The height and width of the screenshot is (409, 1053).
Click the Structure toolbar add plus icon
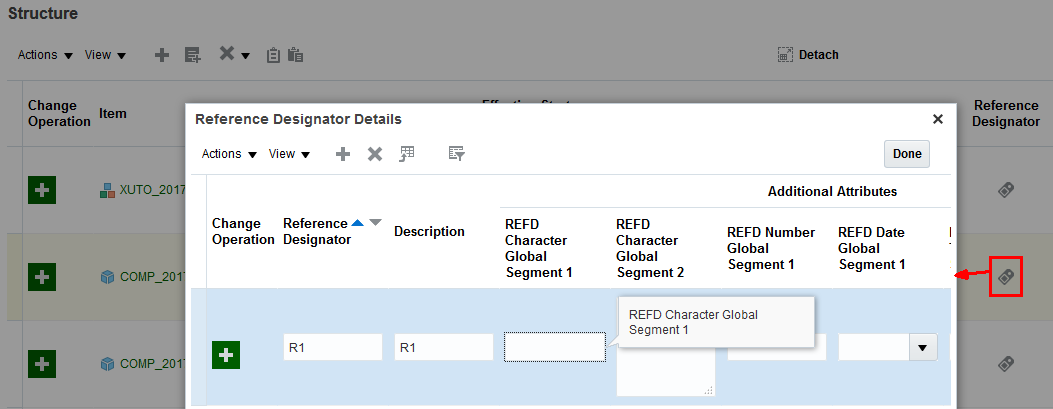click(x=161, y=55)
